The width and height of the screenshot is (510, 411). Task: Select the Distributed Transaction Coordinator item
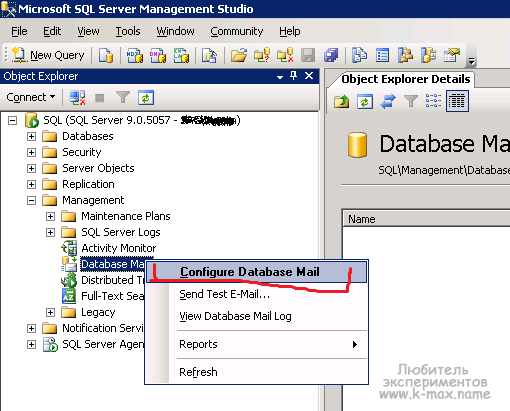pyautogui.click(x=112, y=280)
